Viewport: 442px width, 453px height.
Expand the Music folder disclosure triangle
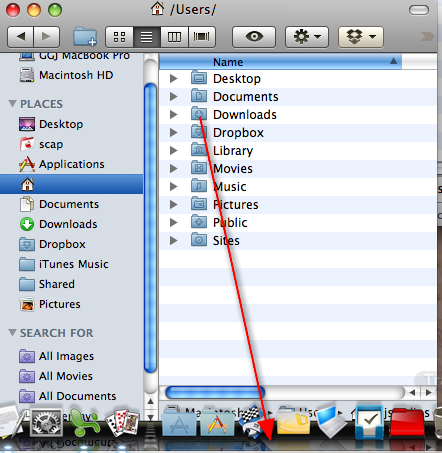tap(173, 187)
